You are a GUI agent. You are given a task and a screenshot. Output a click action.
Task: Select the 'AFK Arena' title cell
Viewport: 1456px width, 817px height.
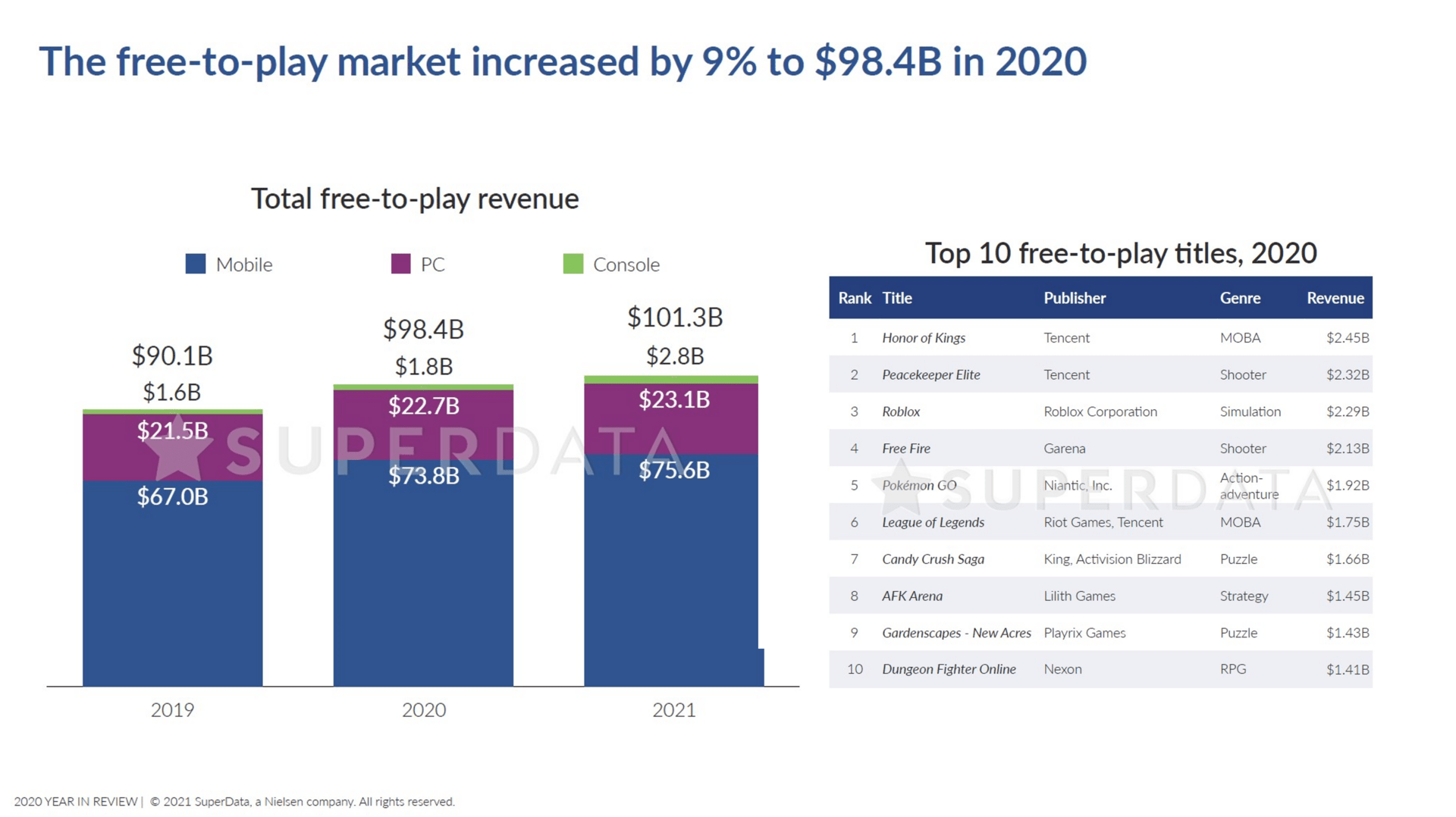tap(912, 596)
